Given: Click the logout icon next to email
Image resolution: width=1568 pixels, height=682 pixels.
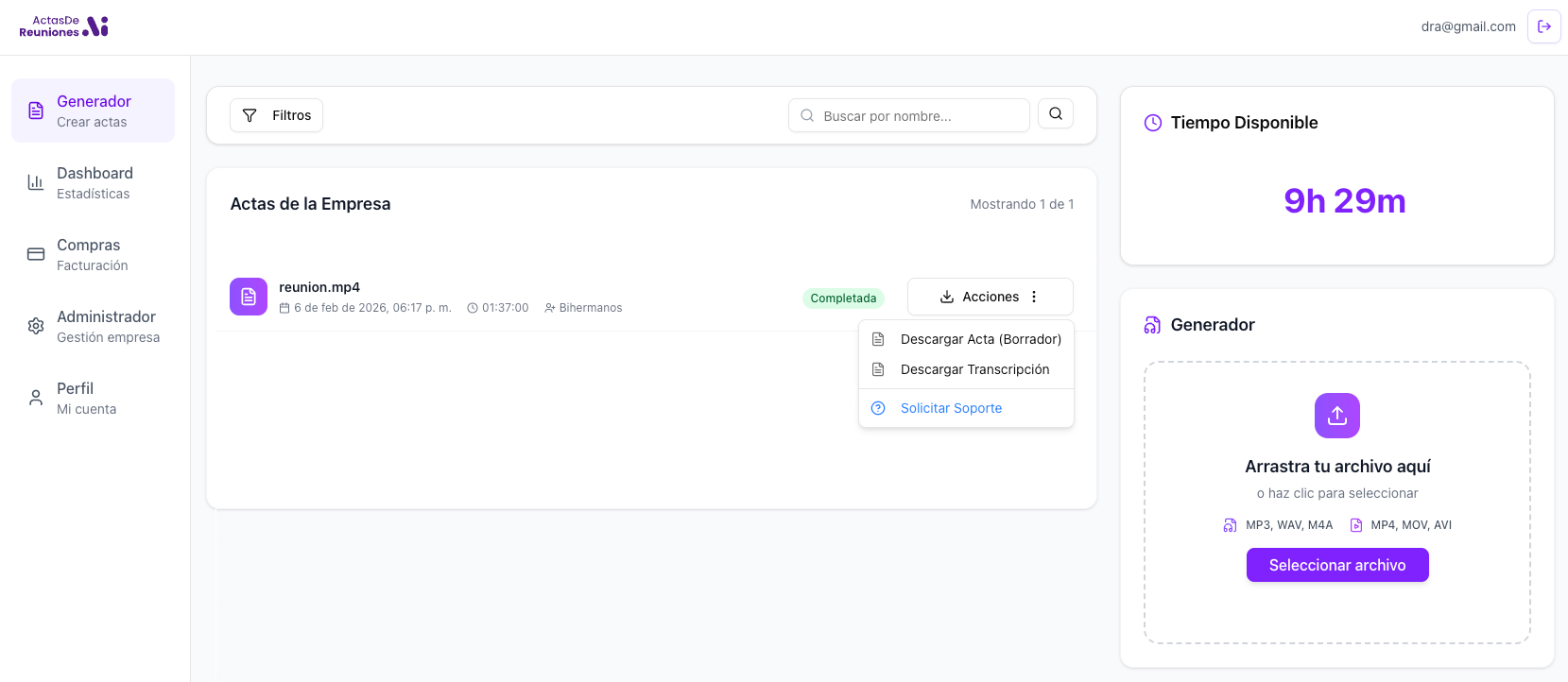Looking at the screenshot, I should pyautogui.click(x=1543, y=26).
